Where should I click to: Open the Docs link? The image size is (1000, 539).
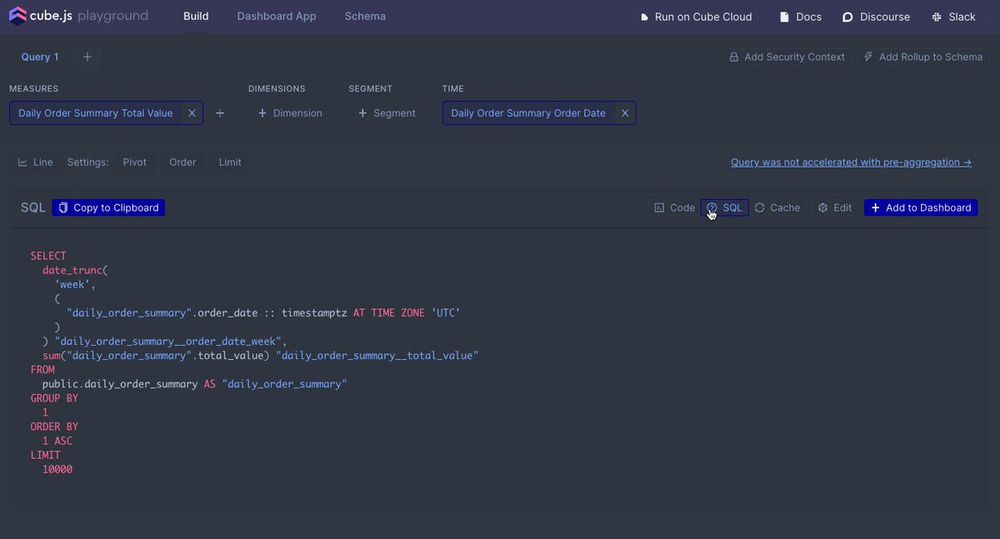[800, 17]
